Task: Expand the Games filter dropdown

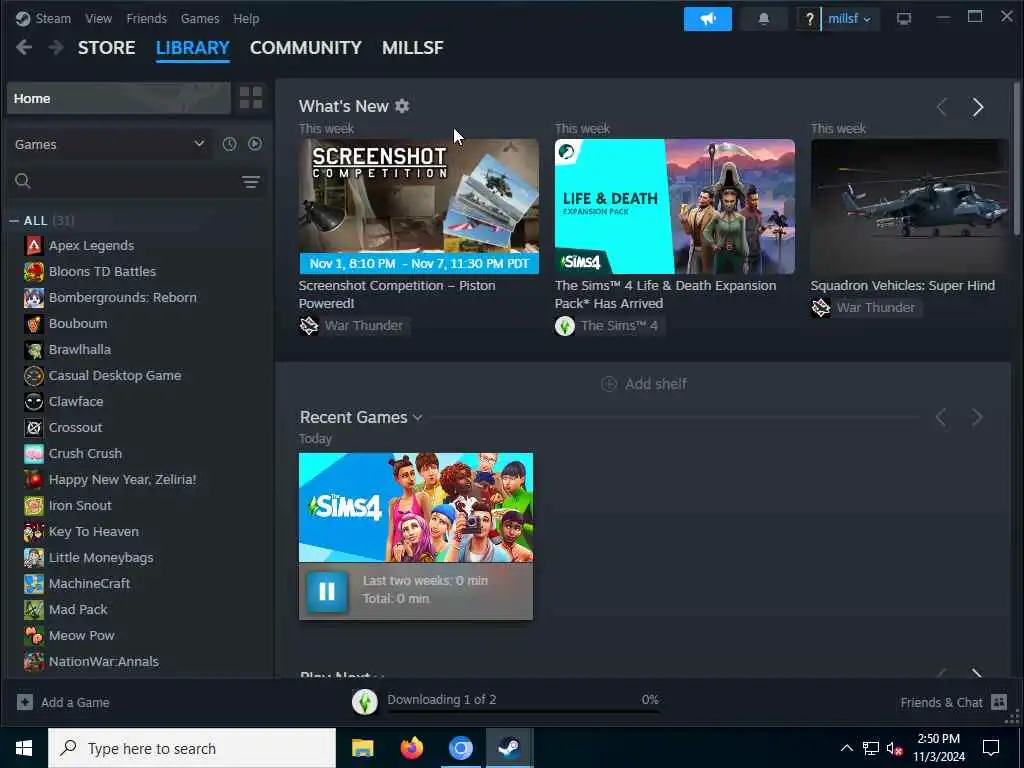Action: coord(110,144)
